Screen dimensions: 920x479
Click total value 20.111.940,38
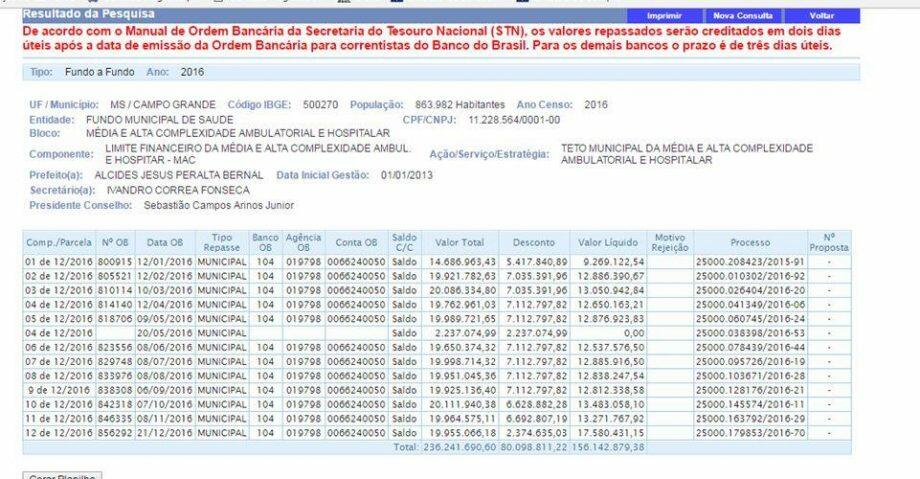[462, 404]
